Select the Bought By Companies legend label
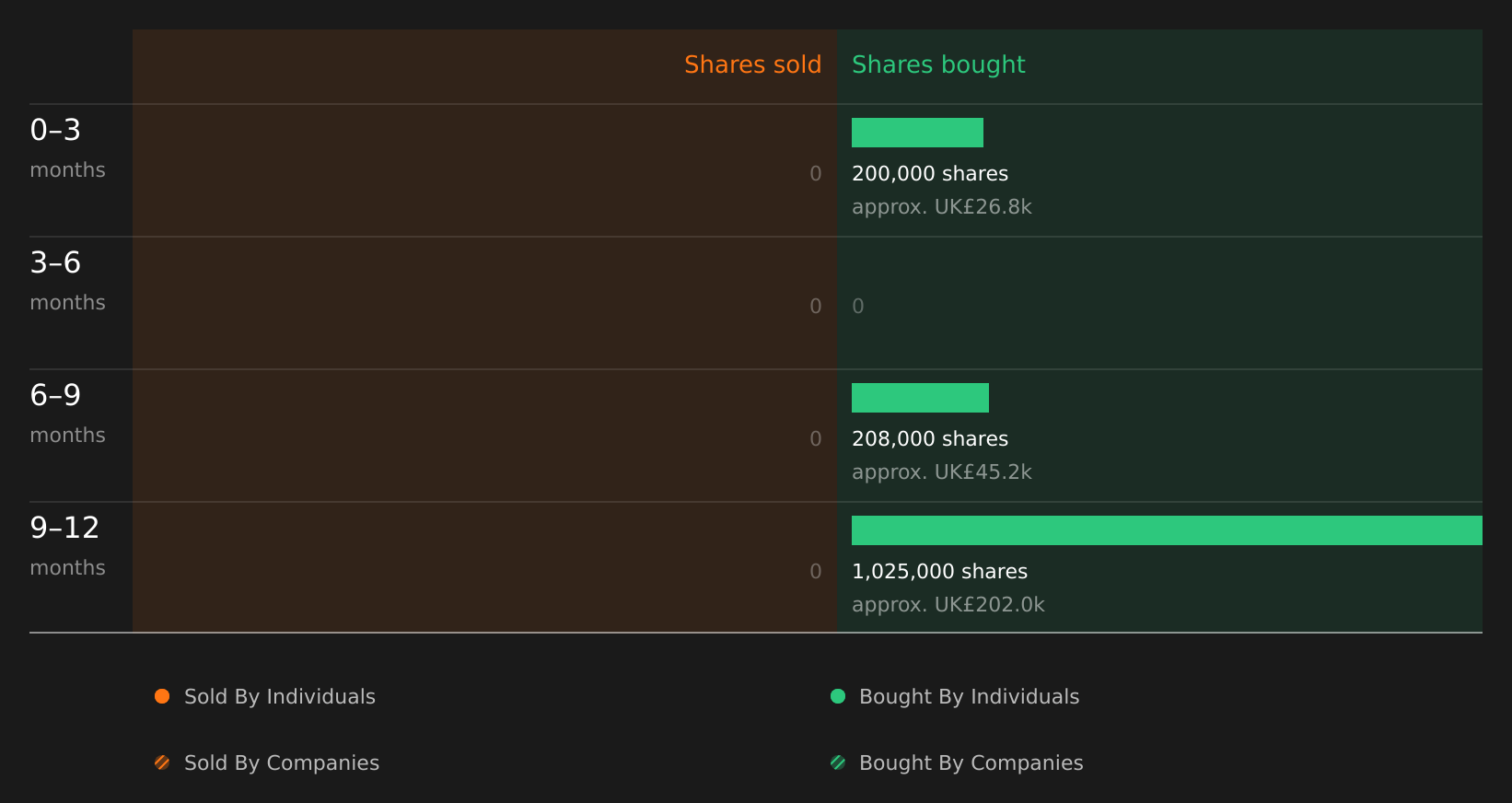1512x803 pixels. pos(971,763)
